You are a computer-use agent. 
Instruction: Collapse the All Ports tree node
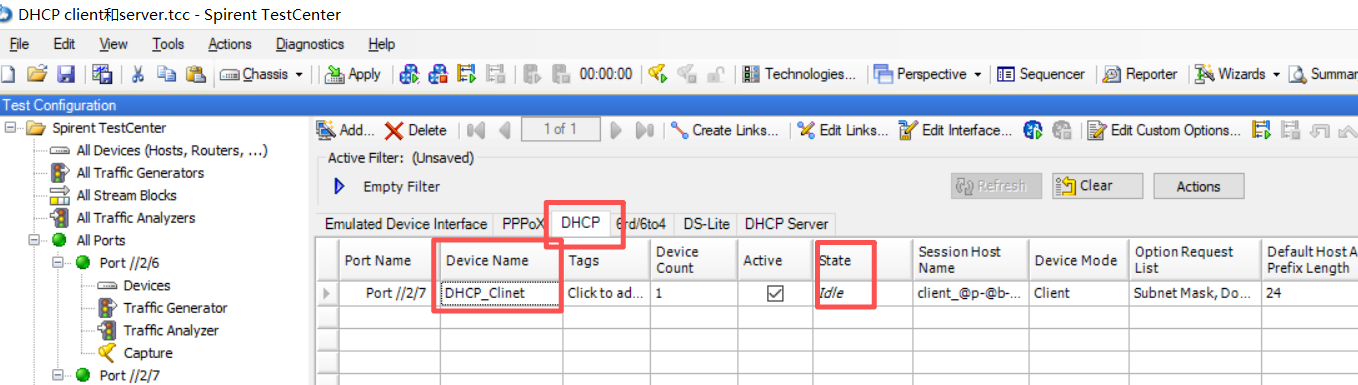coord(33,240)
